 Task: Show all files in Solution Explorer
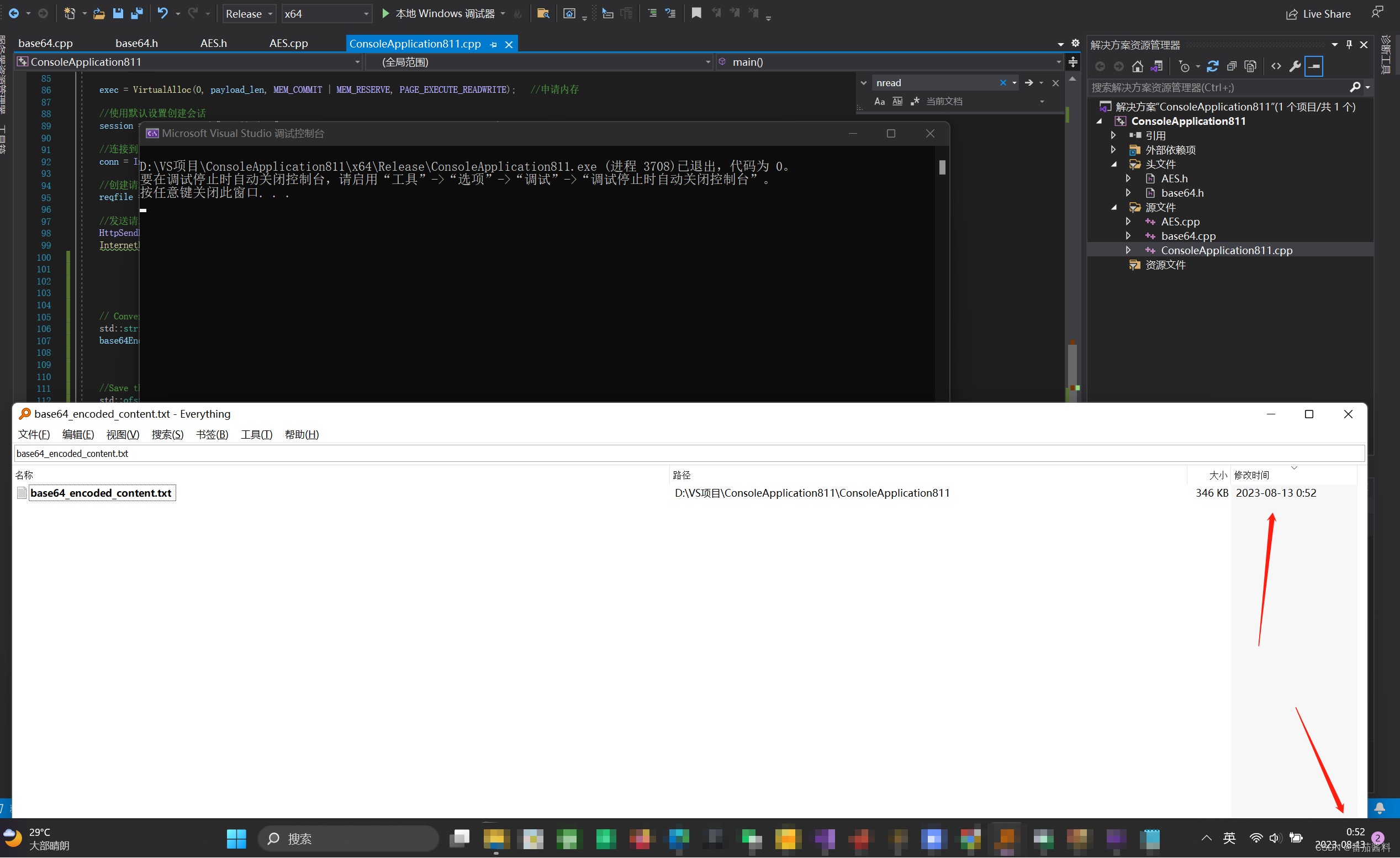pos(1250,66)
